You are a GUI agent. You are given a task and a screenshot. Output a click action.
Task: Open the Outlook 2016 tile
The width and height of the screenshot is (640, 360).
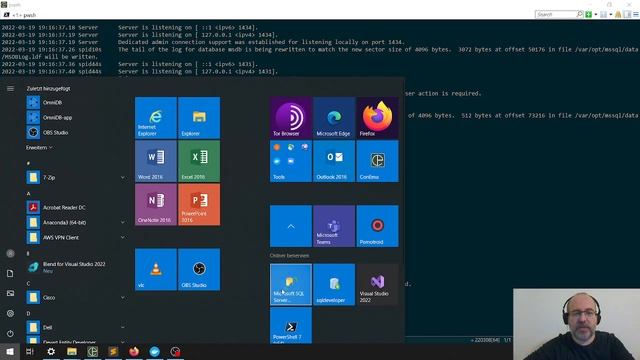334,161
